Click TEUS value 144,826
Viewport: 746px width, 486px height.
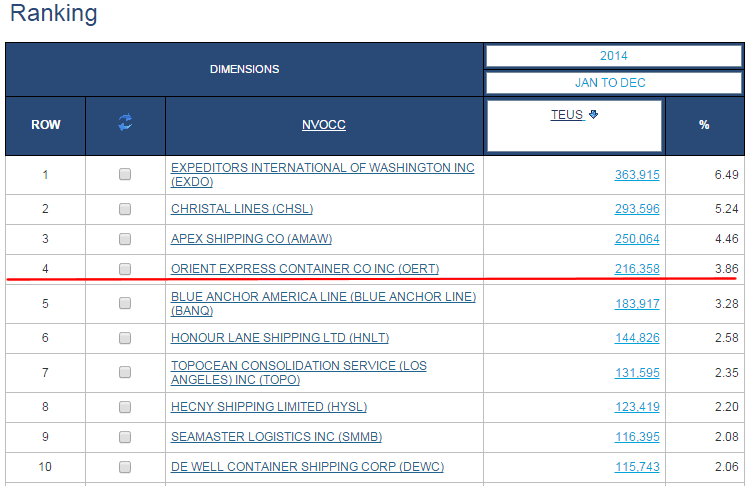click(x=637, y=338)
